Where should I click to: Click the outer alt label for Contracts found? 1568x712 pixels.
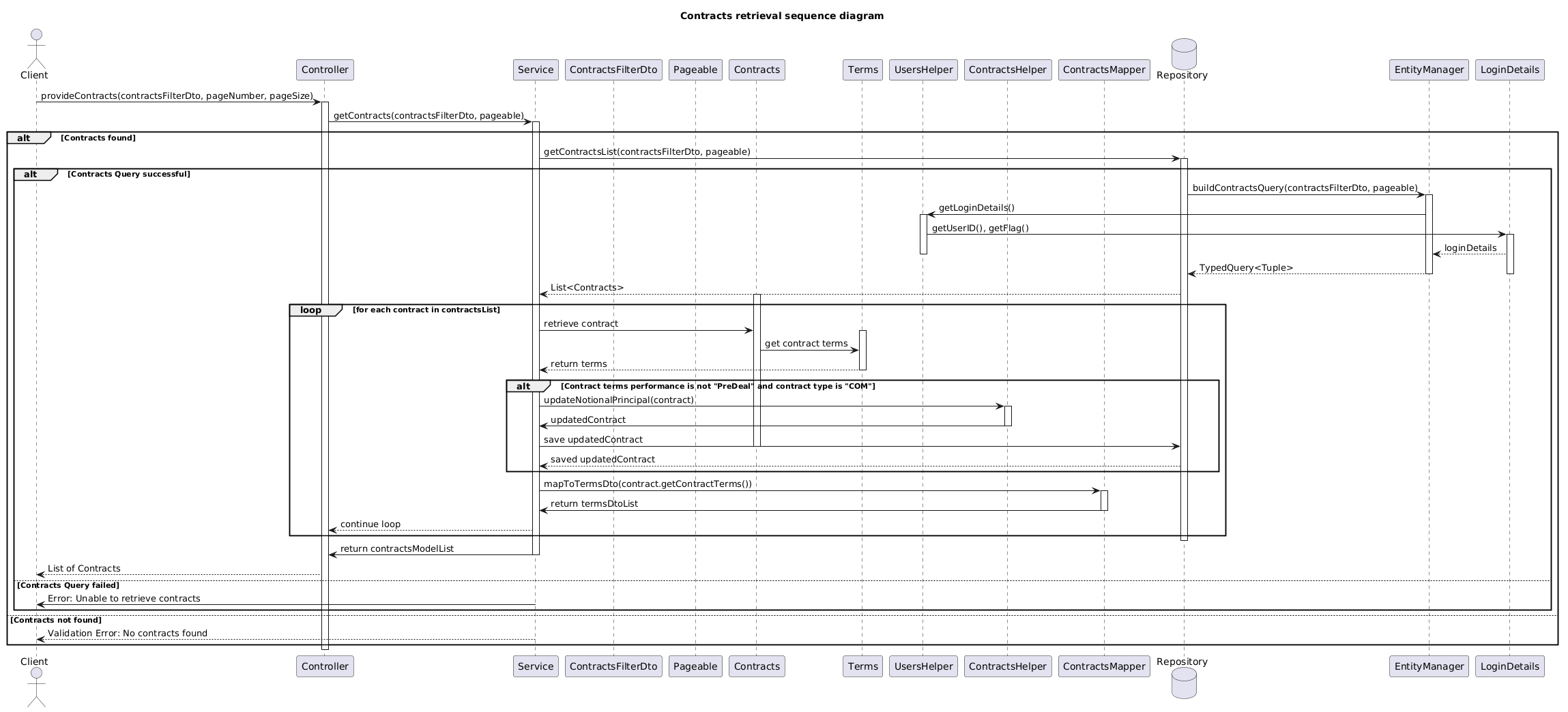click(29, 138)
